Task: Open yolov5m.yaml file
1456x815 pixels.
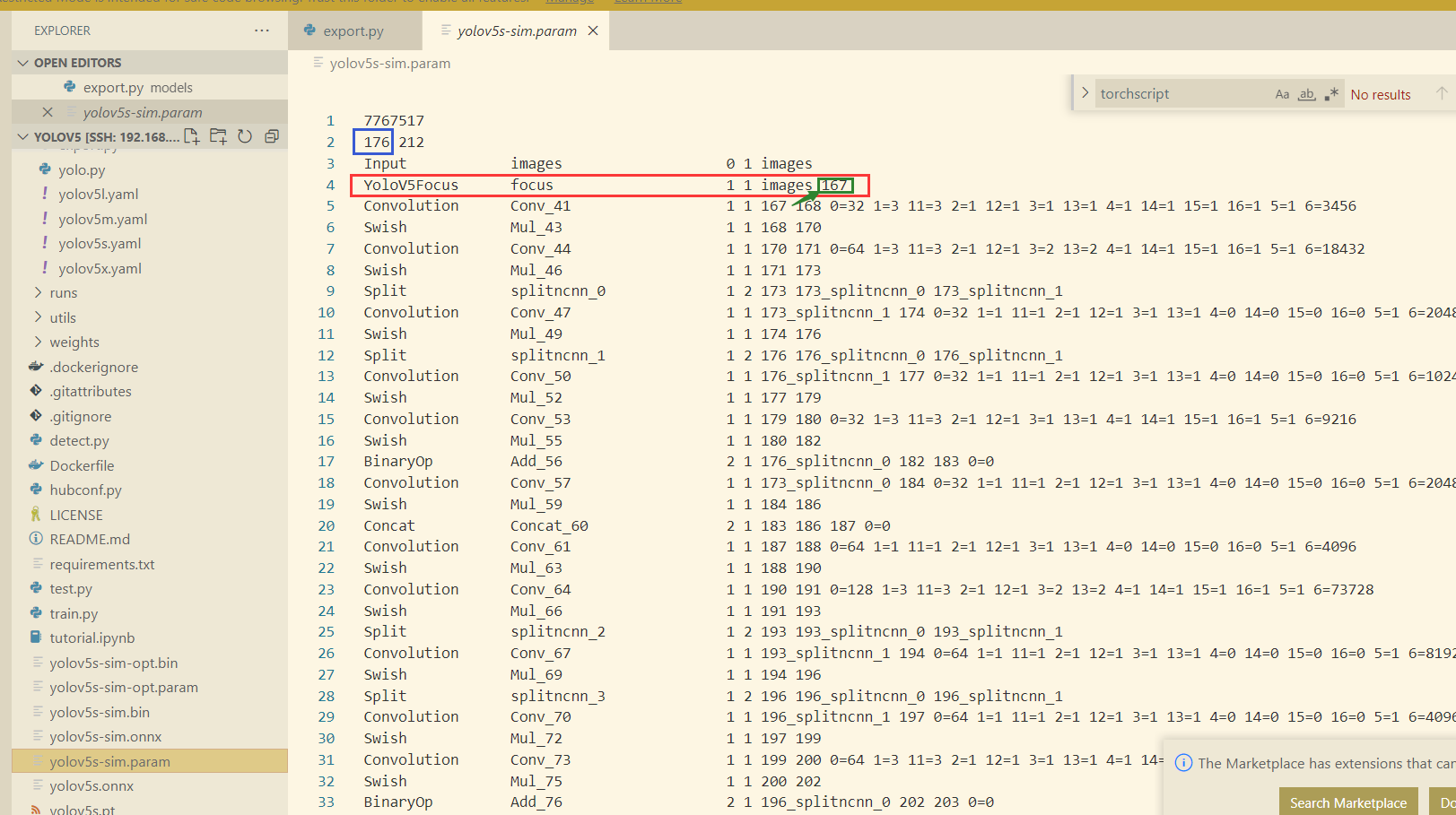Action: 103,219
